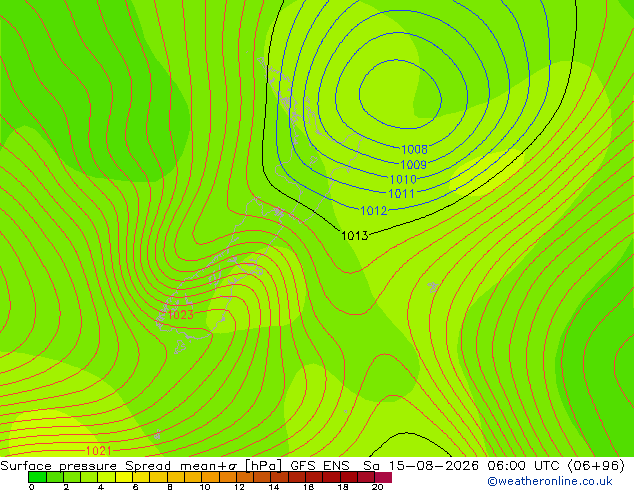Click the 1011 isobar label

point(401,194)
